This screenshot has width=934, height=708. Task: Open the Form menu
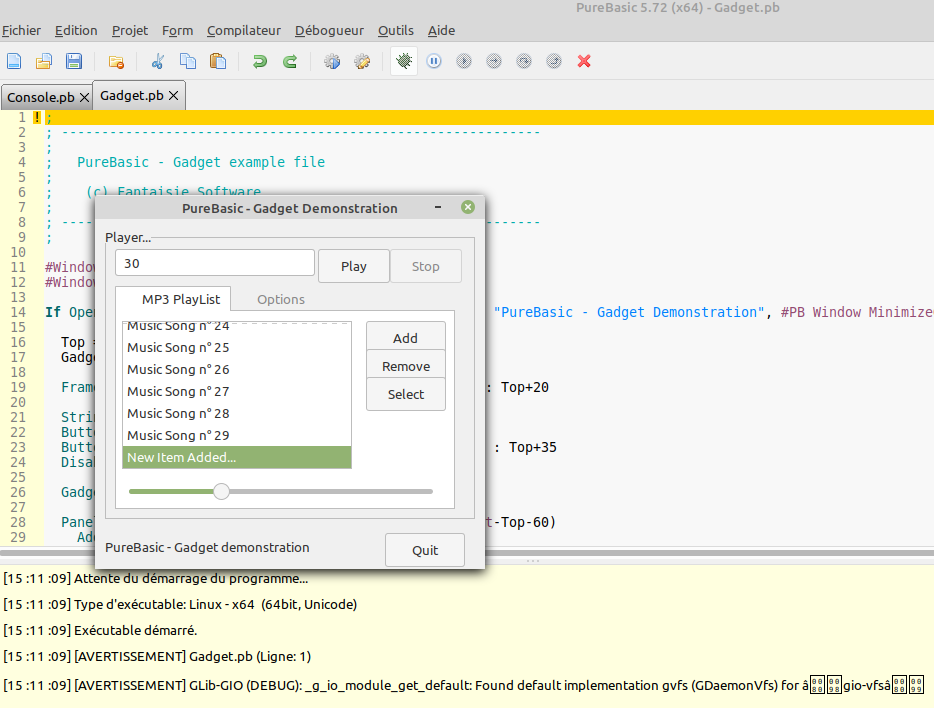178,30
